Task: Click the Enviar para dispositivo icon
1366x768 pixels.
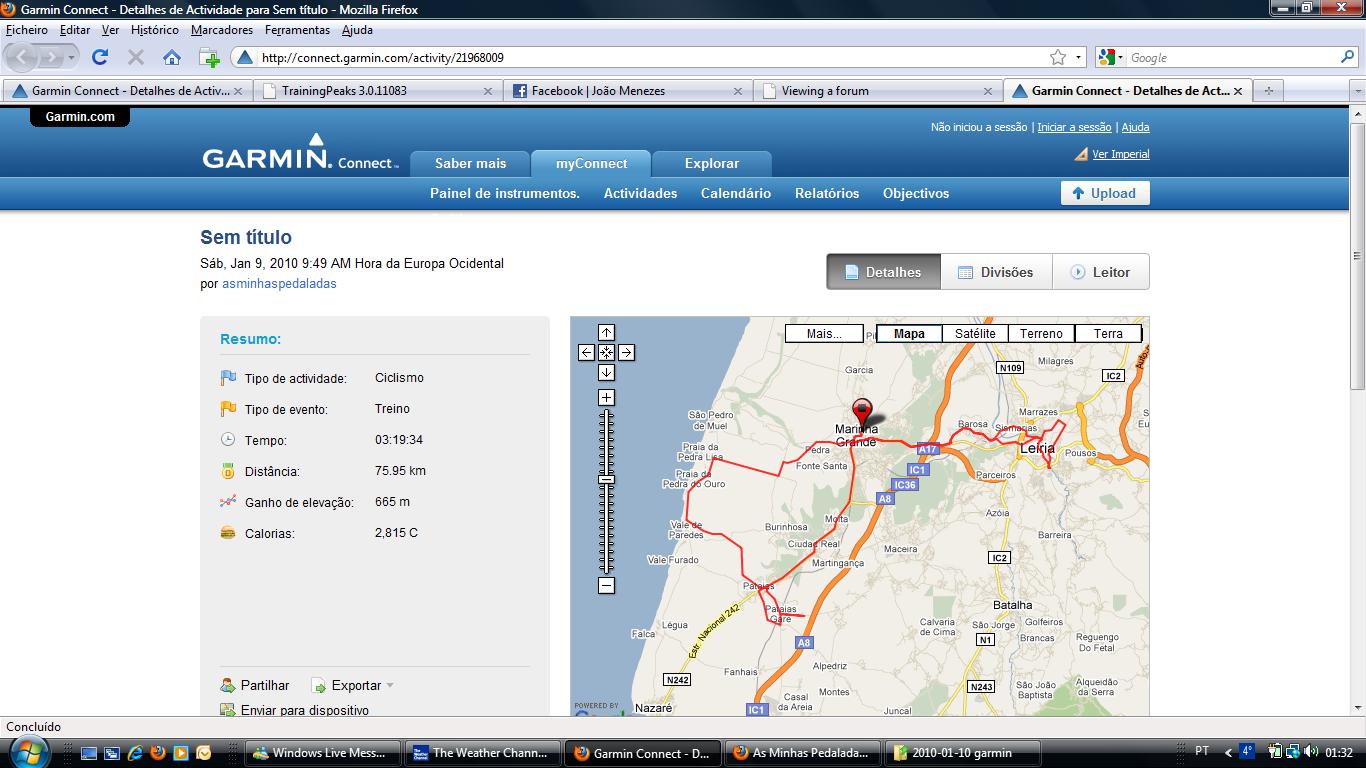Action: tap(228, 711)
